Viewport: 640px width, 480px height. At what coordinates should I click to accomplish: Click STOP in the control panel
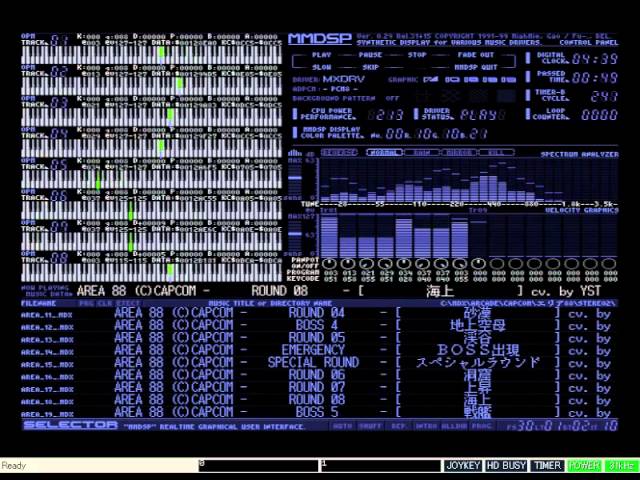(x=417, y=55)
